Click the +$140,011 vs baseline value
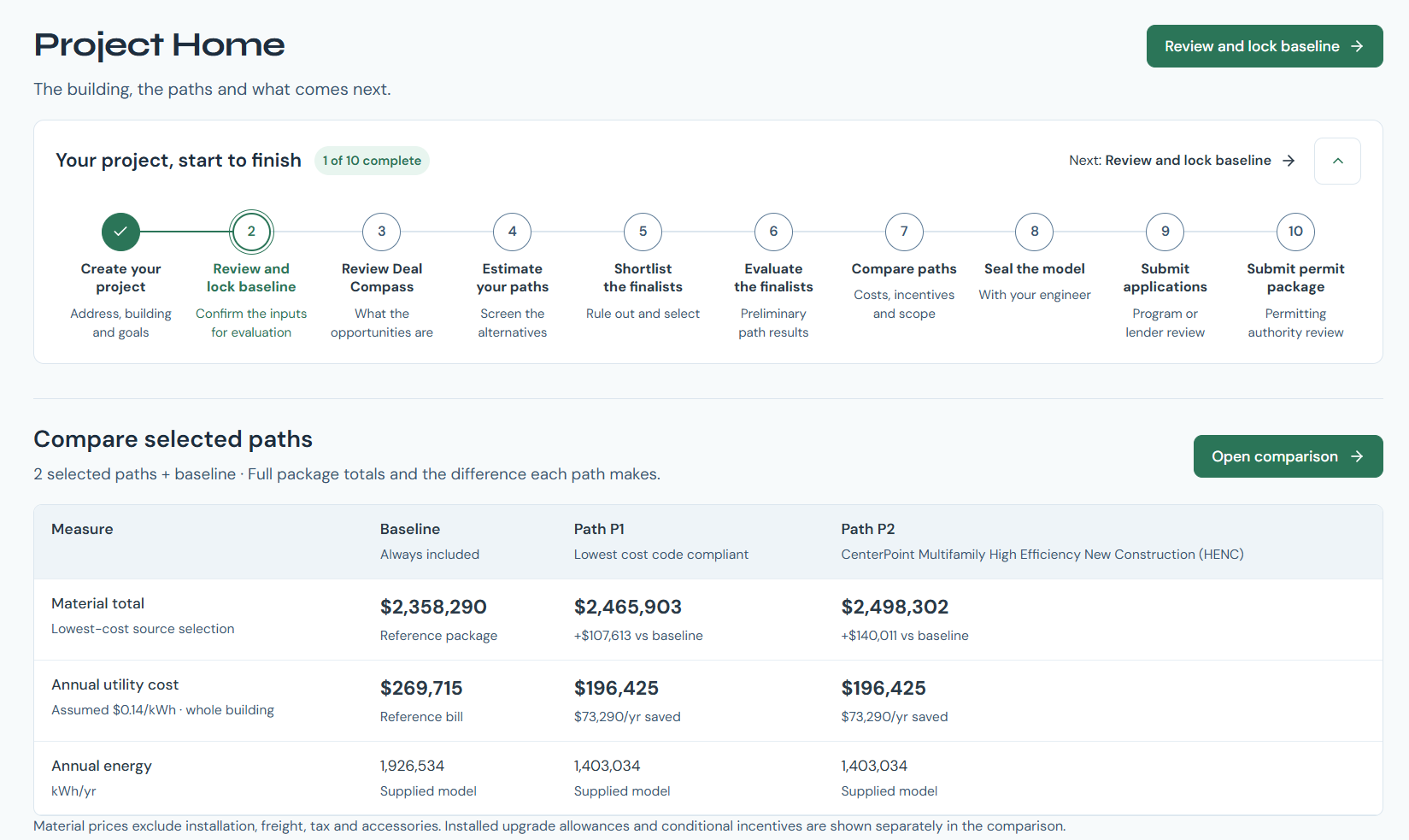The height and width of the screenshot is (840, 1409). [905, 636]
